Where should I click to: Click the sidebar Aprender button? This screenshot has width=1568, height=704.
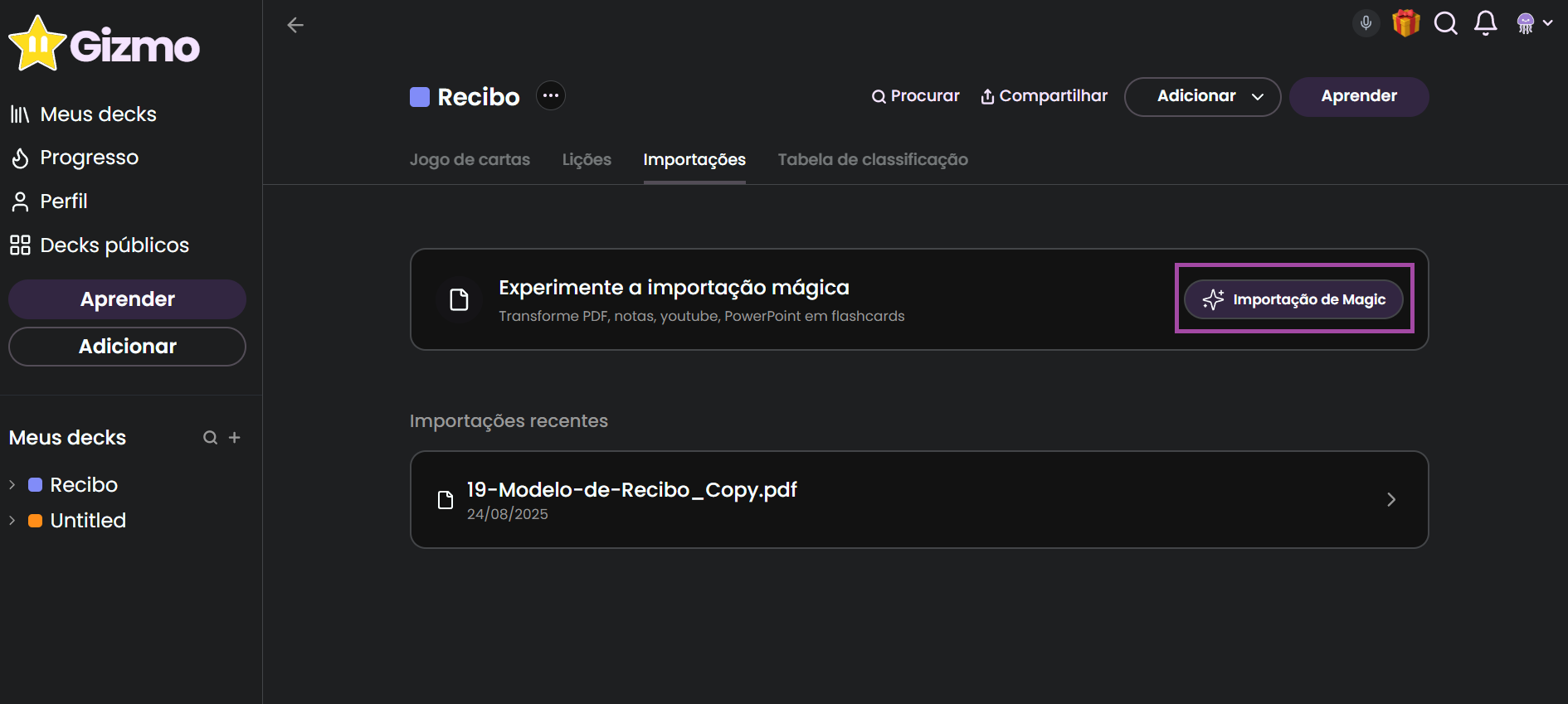pyautogui.click(x=127, y=299)
